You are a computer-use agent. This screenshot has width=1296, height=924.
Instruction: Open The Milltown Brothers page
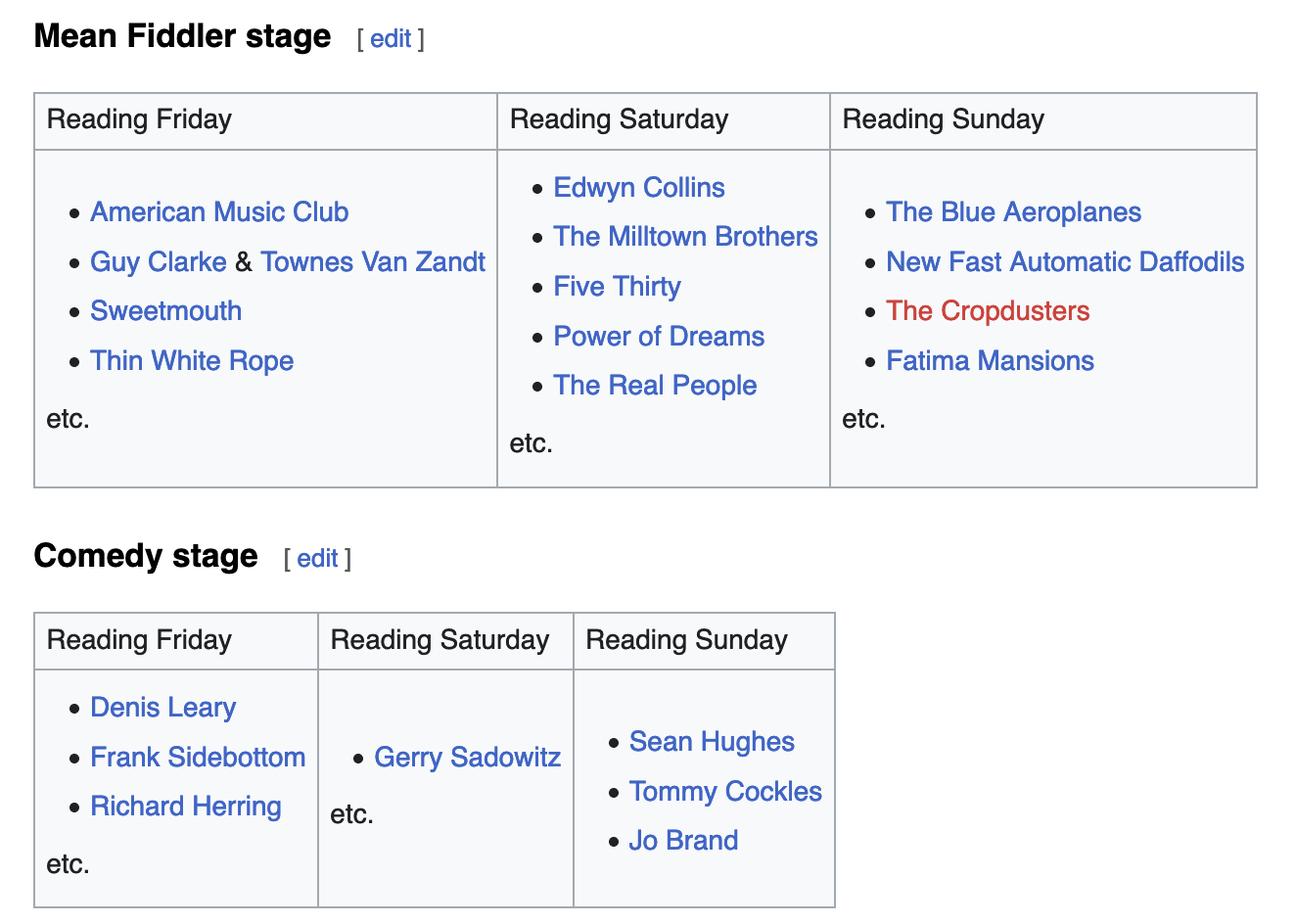coord(685,237)
